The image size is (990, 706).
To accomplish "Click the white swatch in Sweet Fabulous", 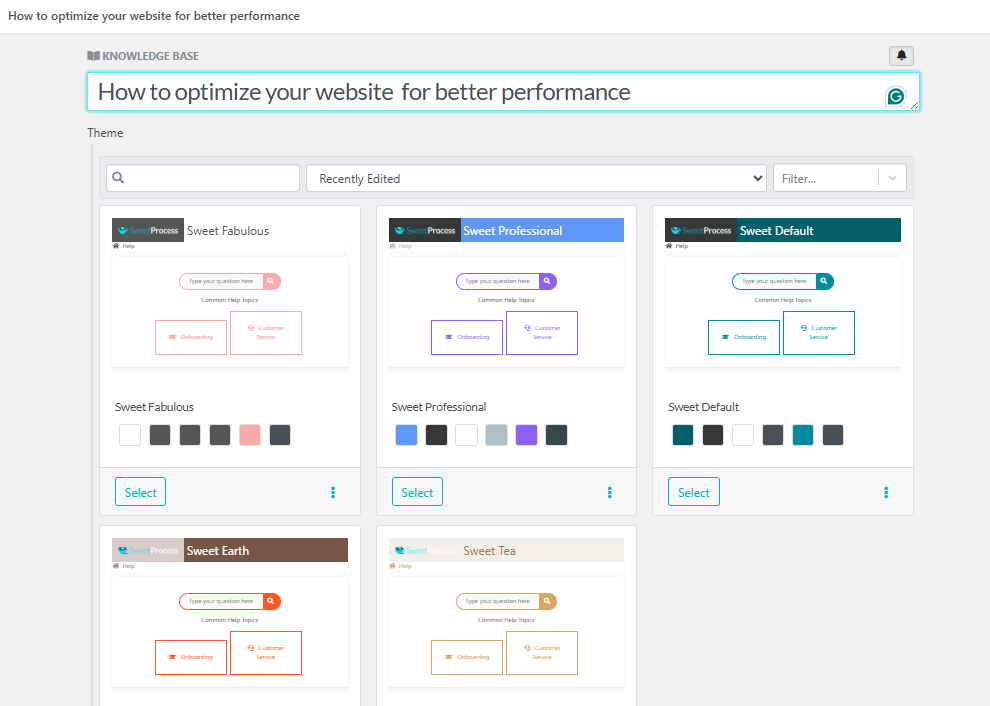I will [x=130, y=435].
